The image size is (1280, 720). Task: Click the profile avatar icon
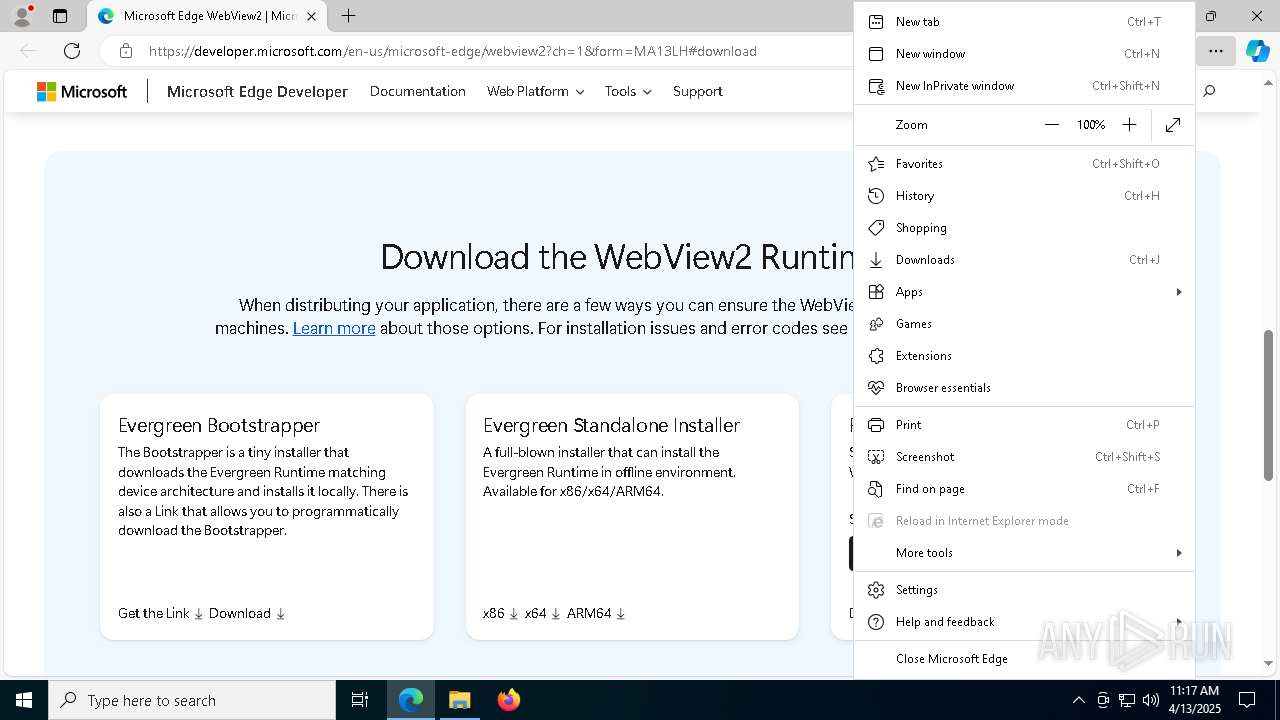pos(22,16)
